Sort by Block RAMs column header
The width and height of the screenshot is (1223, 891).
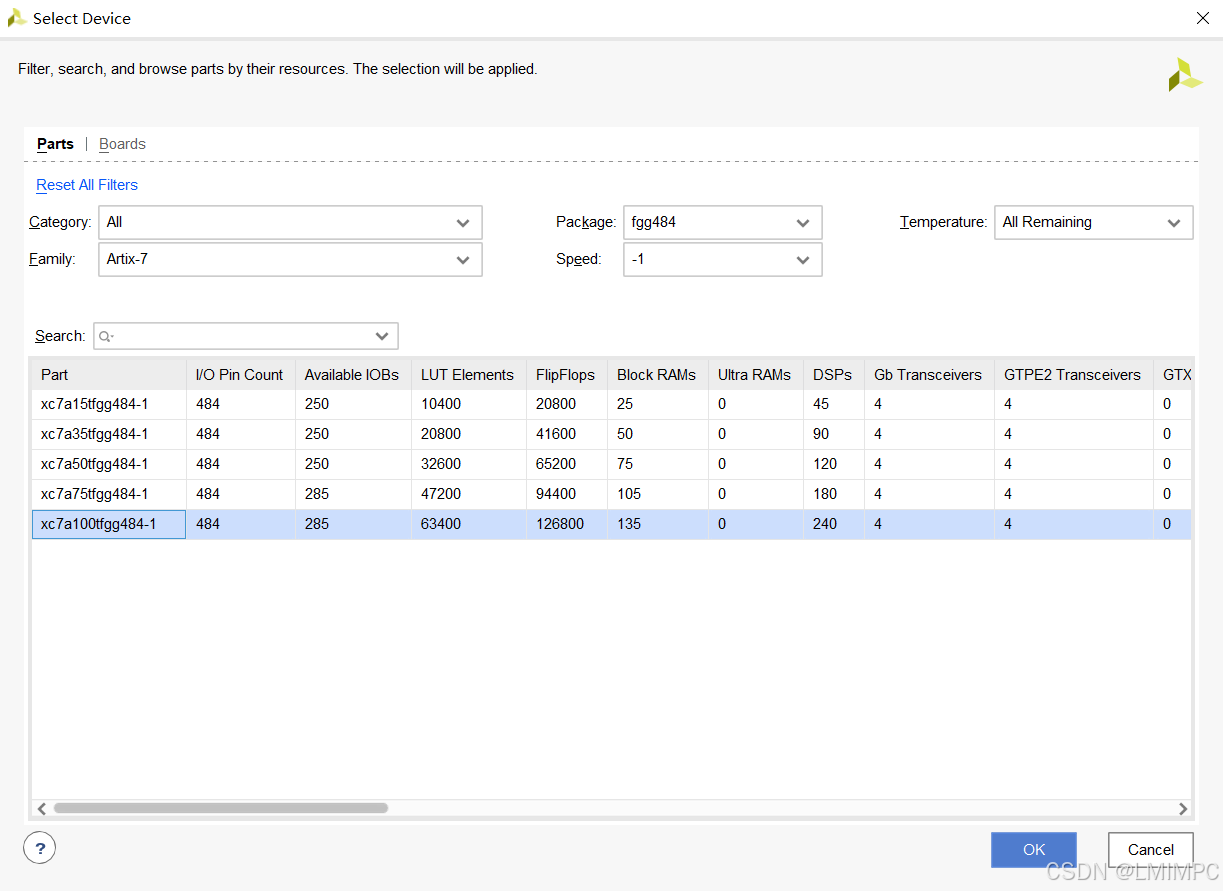656,375
